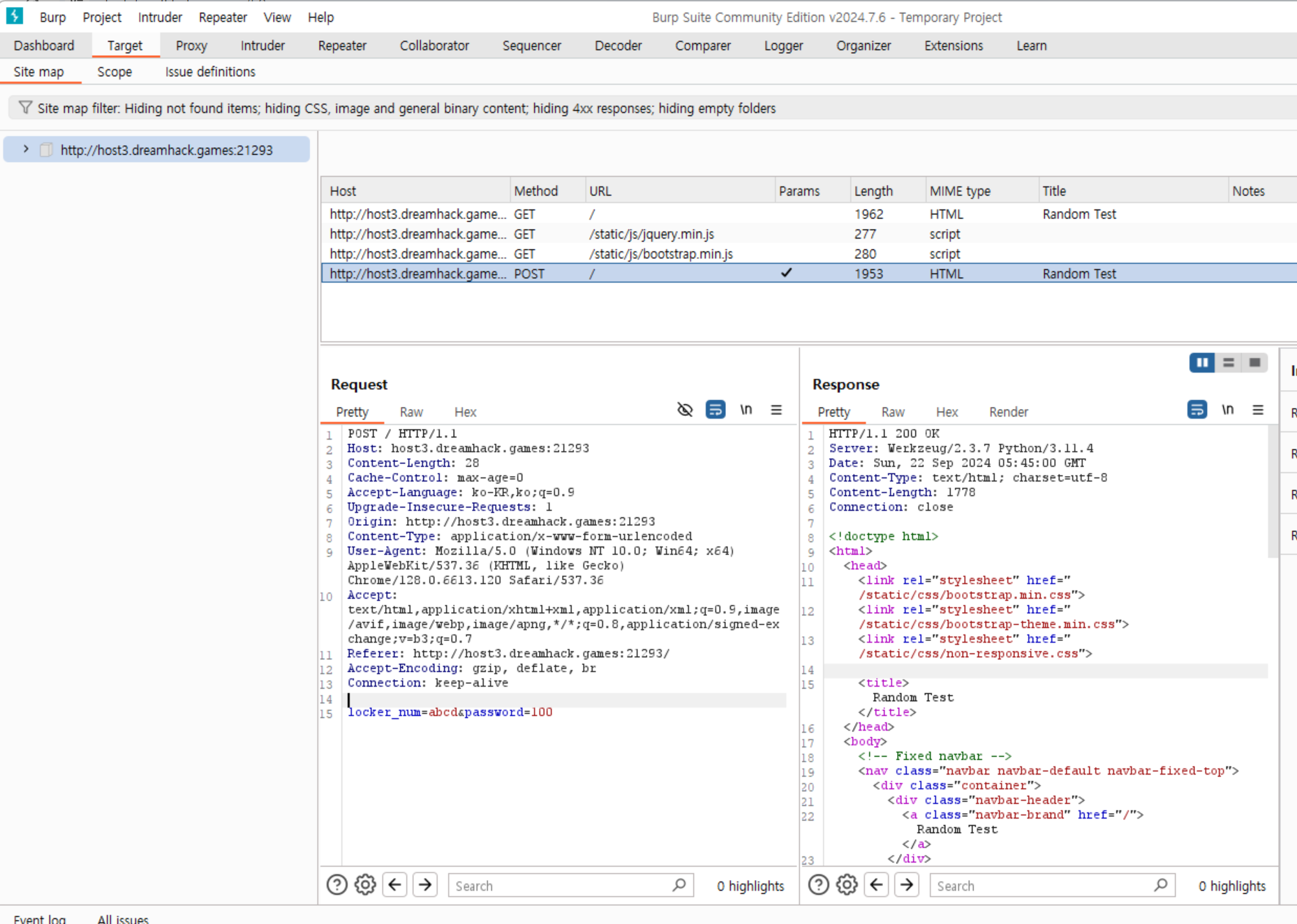Switch Request view to Raw

(411, 412)
